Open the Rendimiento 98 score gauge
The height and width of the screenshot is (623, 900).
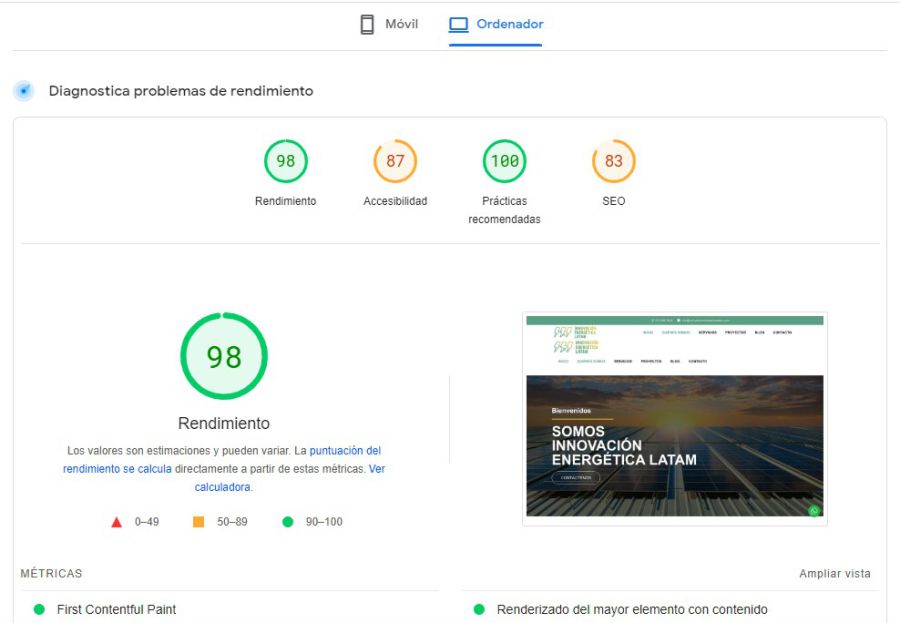coord(286,161)
